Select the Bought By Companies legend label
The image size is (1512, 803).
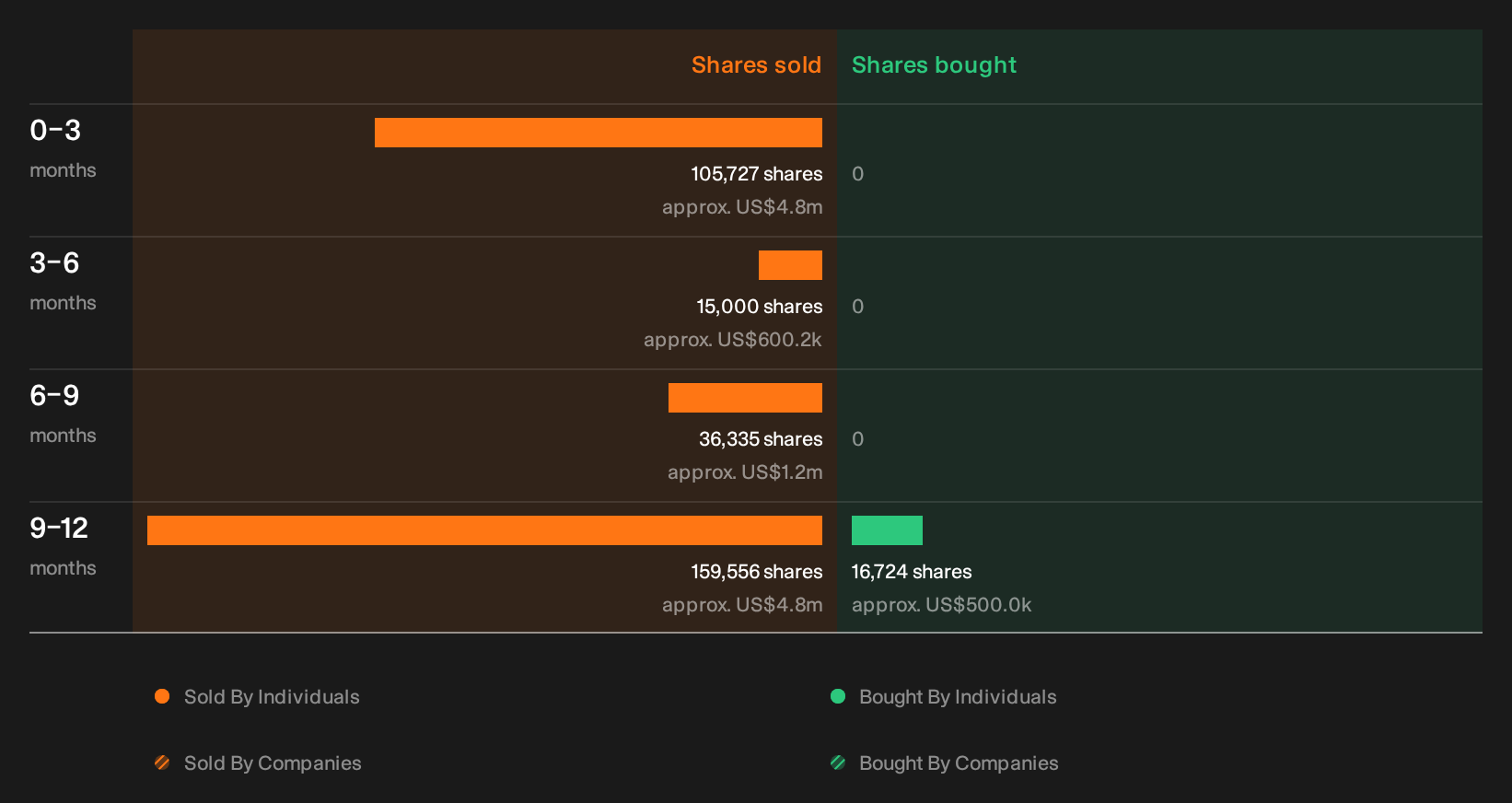tap(959, 763)
